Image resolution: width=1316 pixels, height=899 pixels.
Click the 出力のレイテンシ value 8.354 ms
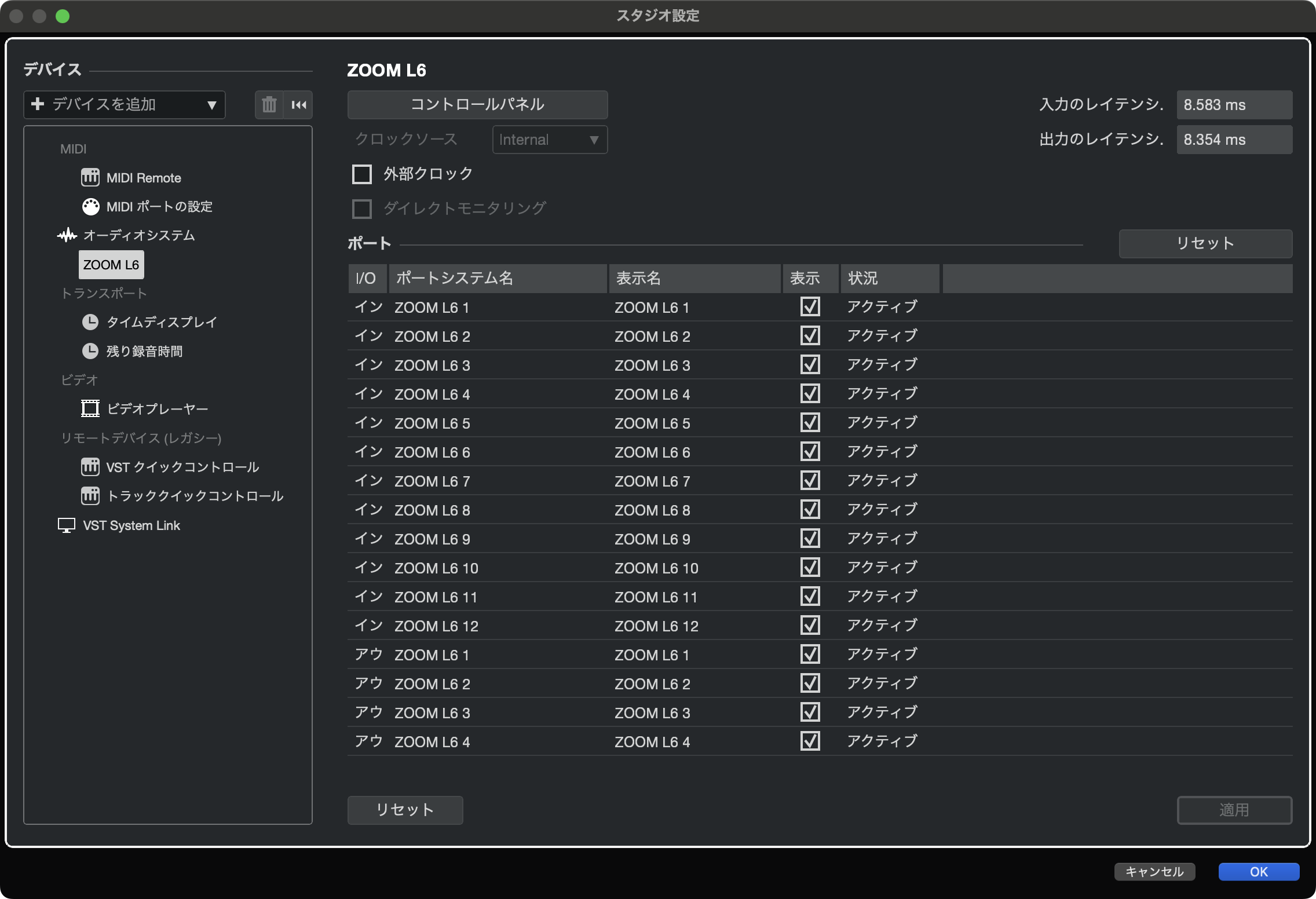(1234, 140)
